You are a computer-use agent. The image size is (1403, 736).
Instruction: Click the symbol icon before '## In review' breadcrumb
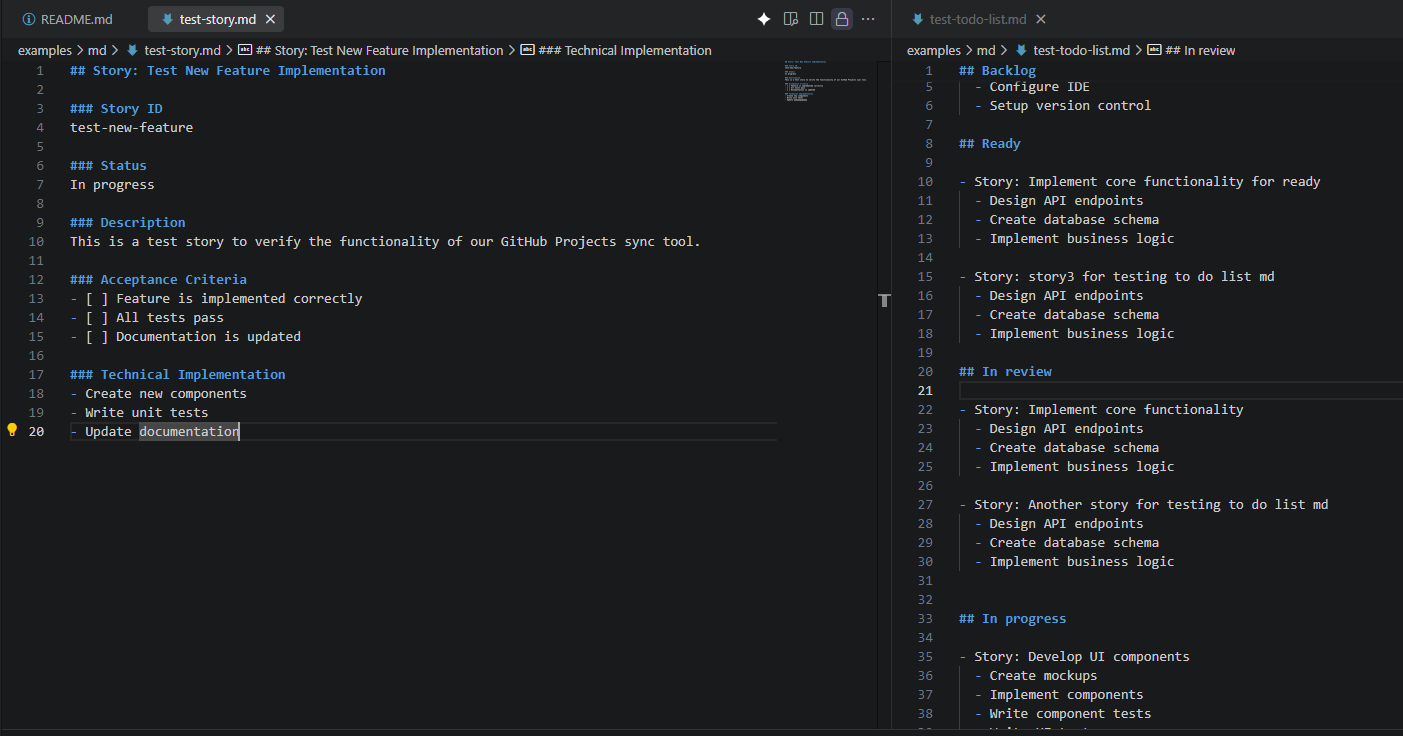[x=1154, y=50]
